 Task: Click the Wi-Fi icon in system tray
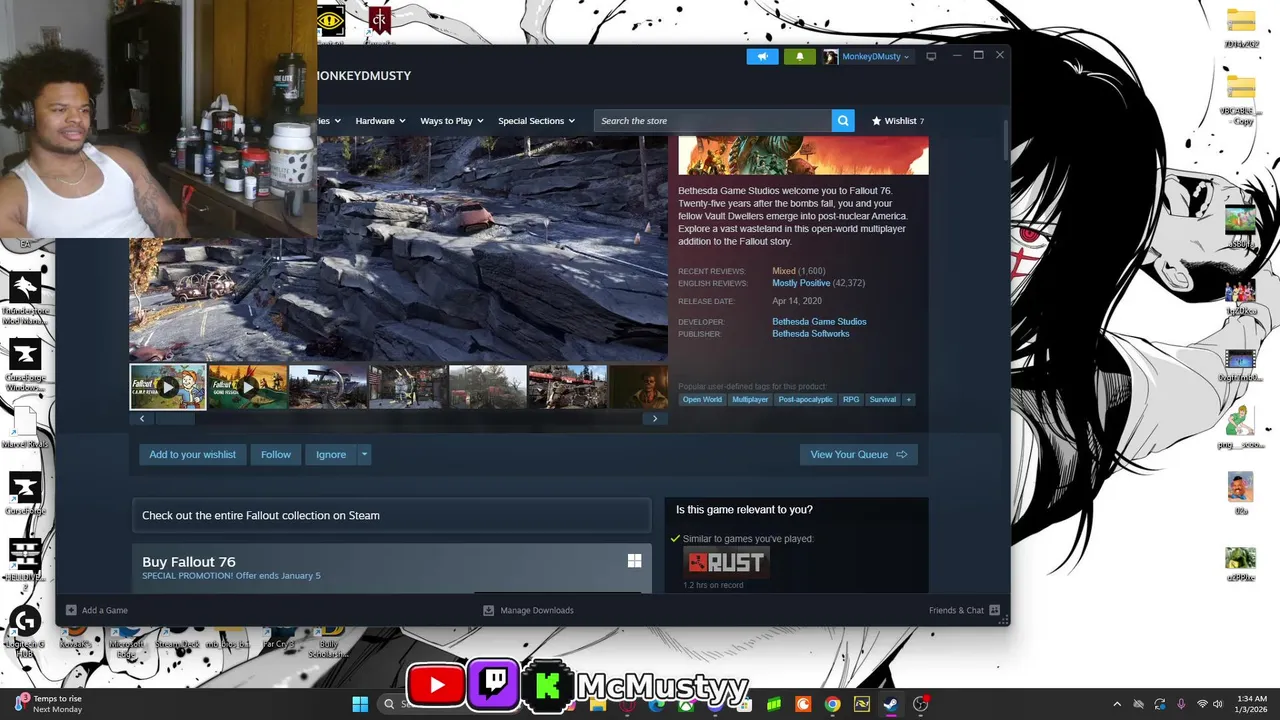pos(1203,704)
